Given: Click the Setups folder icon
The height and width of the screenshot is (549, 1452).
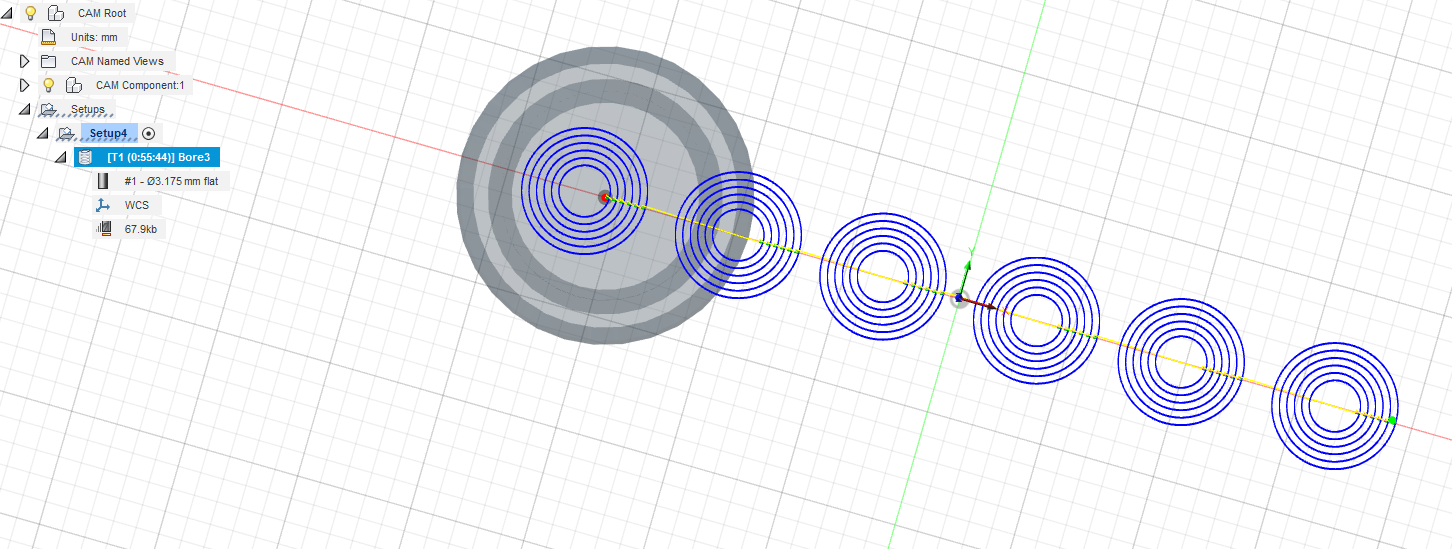Looking at the screenshot, I should (x=48, y=109).
